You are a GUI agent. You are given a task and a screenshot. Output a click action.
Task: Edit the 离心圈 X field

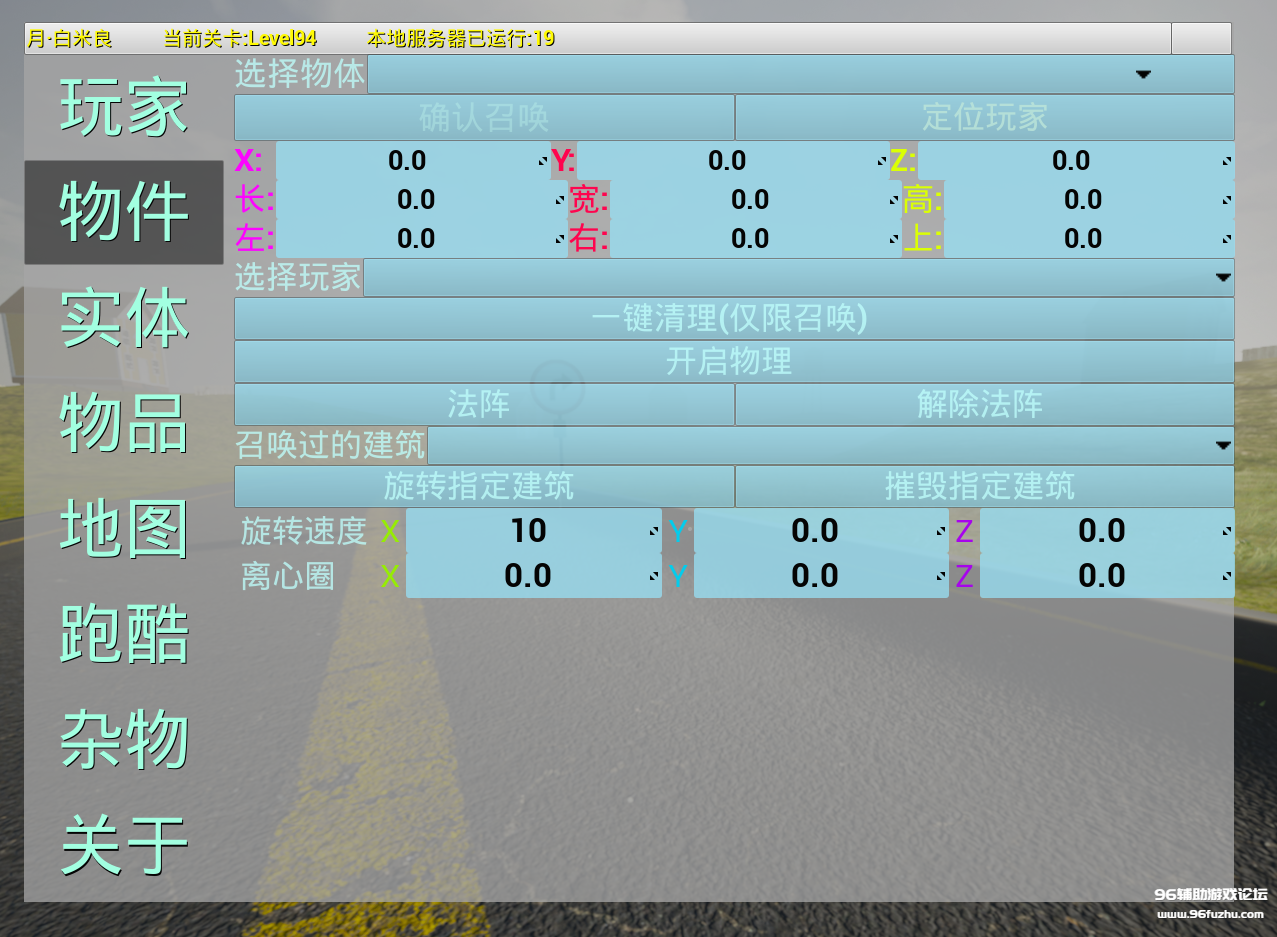pyautogui.click(x=533, y=576)
